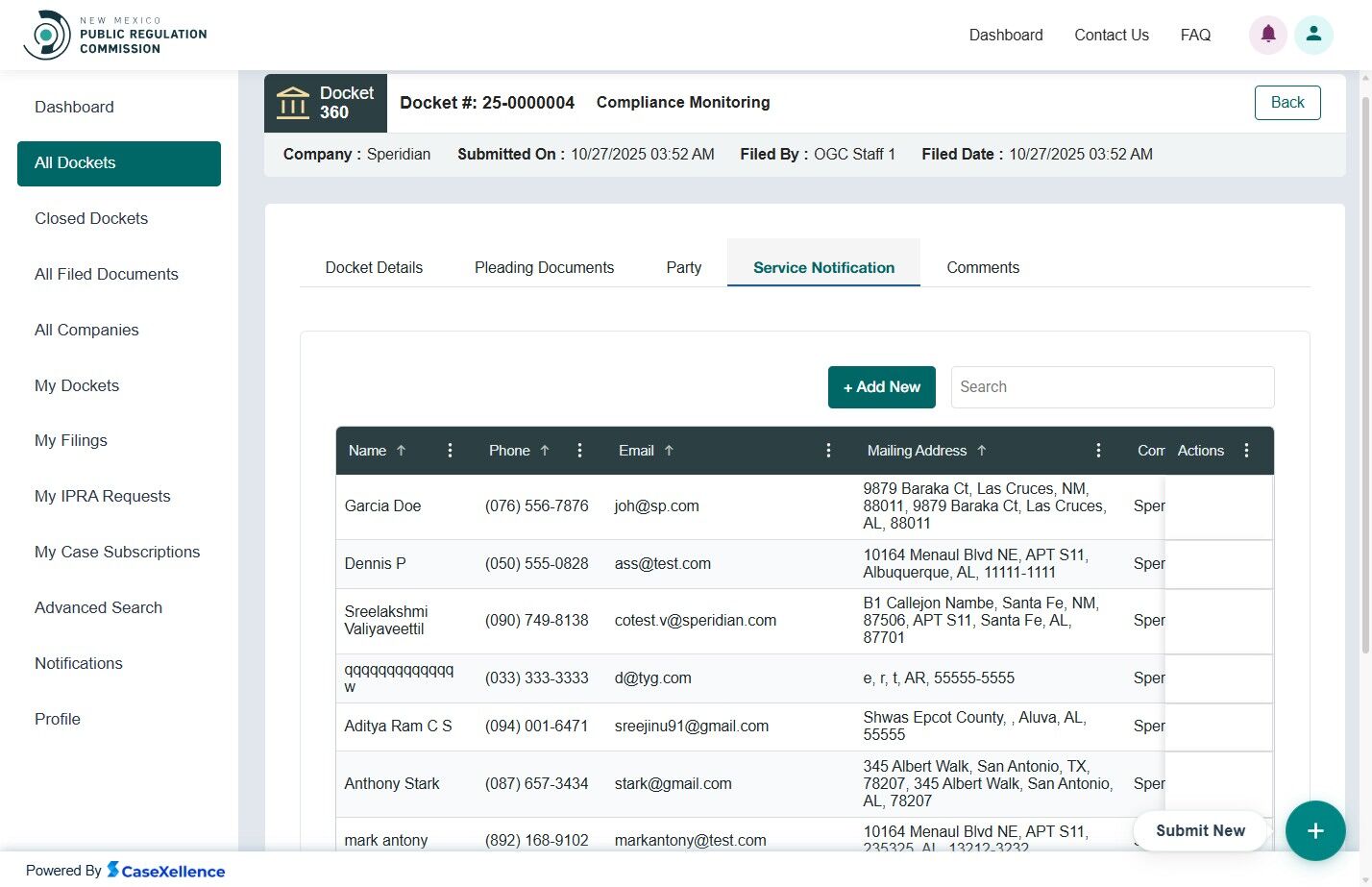
Task: Open the Party tab
Action: click(x=683, y=268)
